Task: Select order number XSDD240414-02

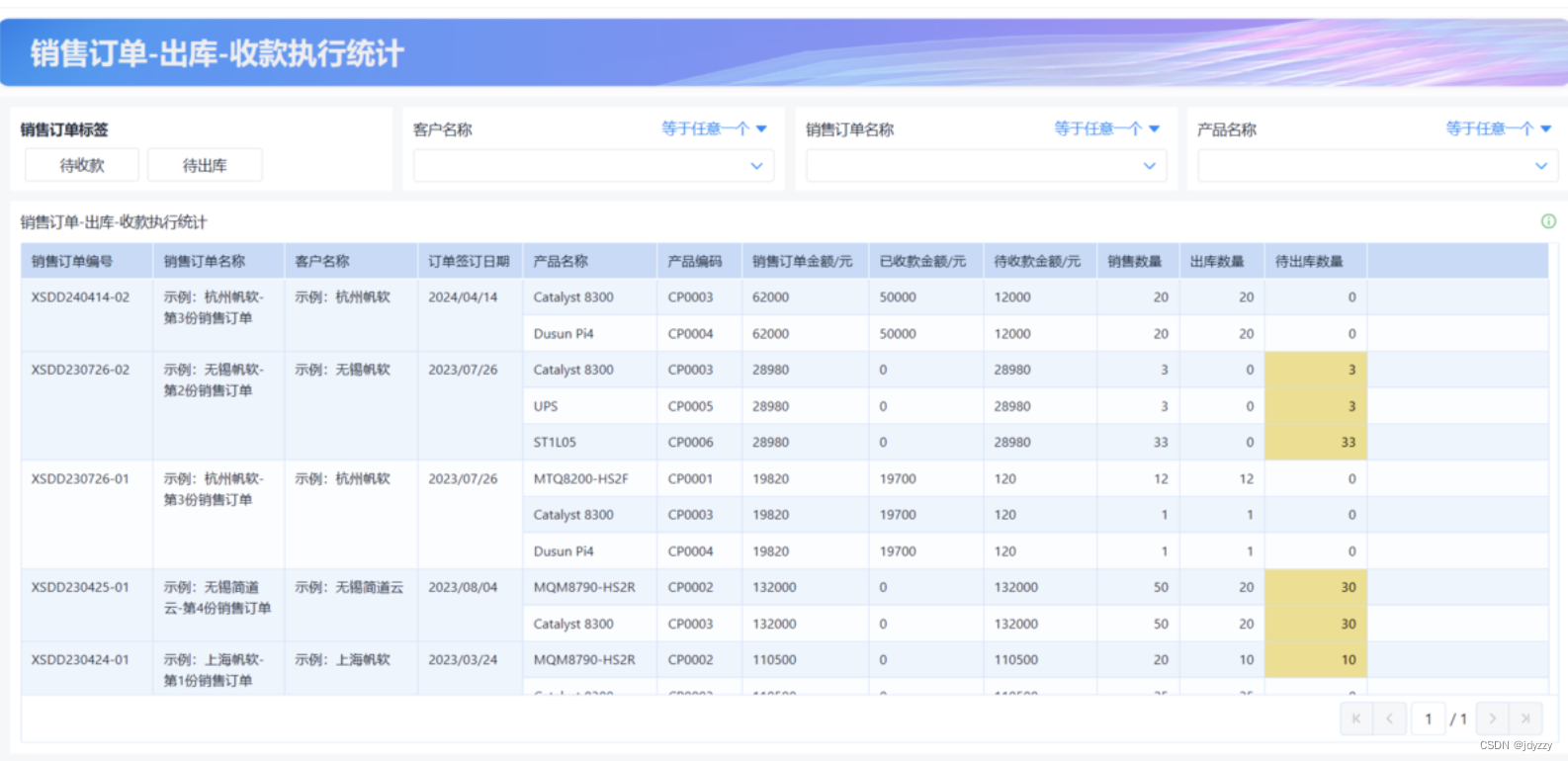Action: pyautogui.click(x=80, y=296)
